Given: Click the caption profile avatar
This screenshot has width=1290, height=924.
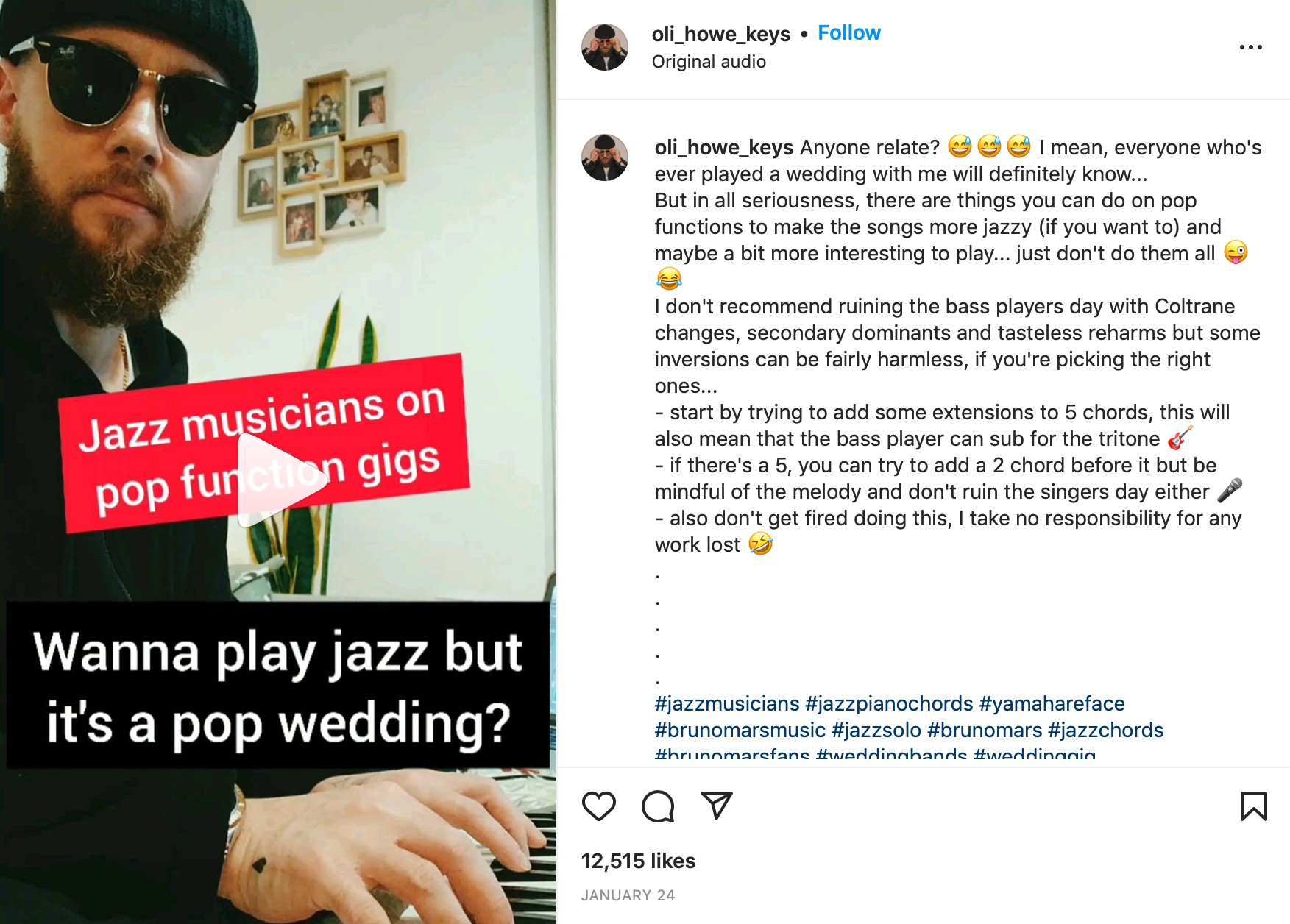Looking at the screenshot, I should (605, 157).
